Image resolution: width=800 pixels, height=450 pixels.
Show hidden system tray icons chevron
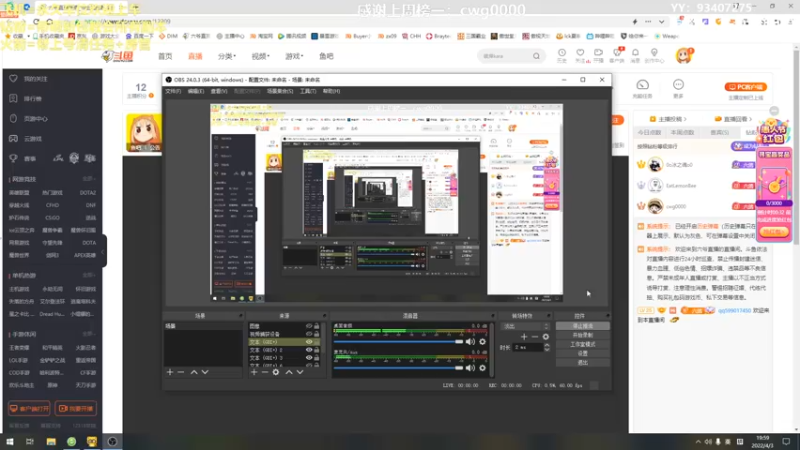[x=698, y=442]
